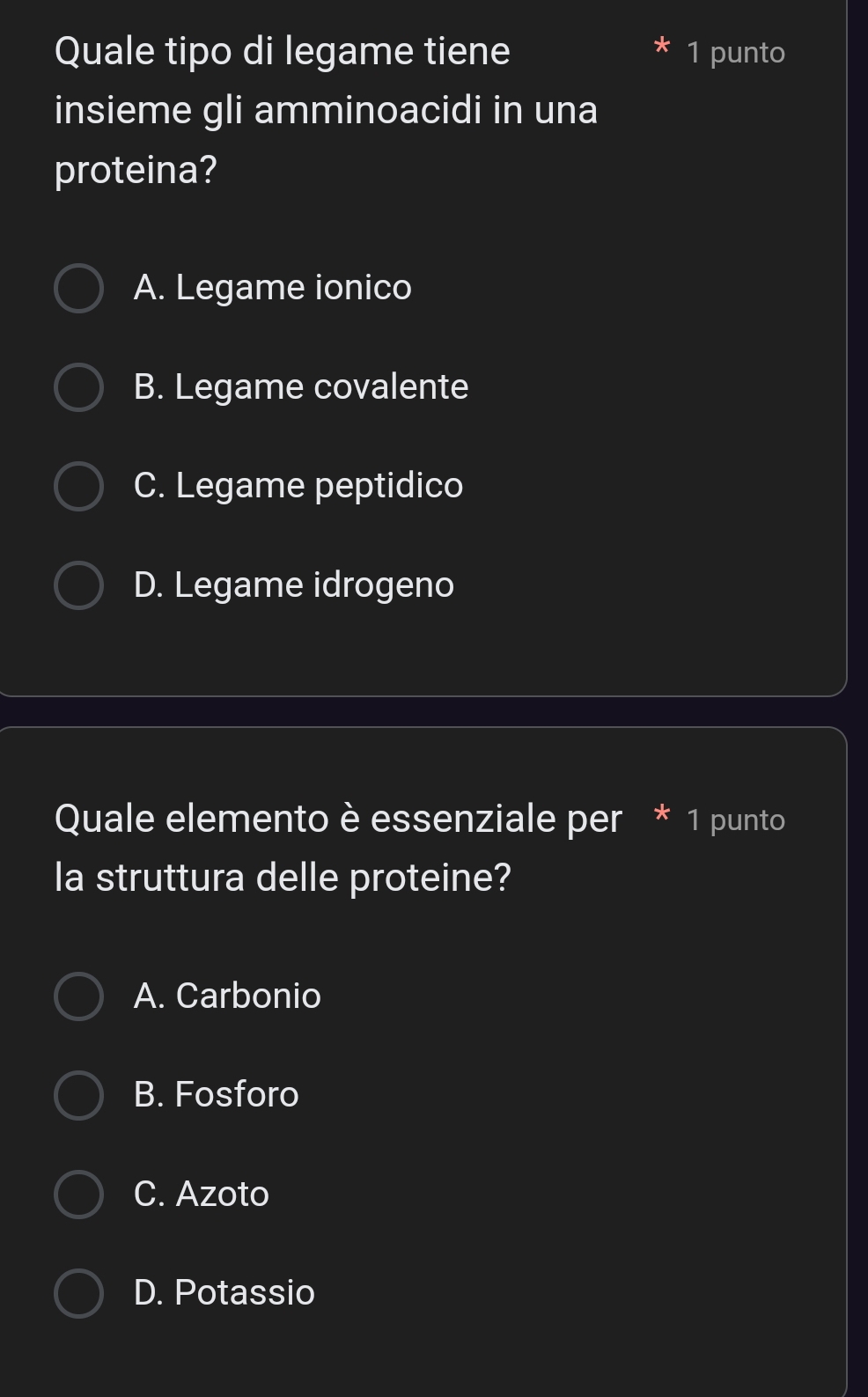868x1397 pixels.
Task: Click the "A. Carbonio" answer text
Action: (x=227, y=996)
